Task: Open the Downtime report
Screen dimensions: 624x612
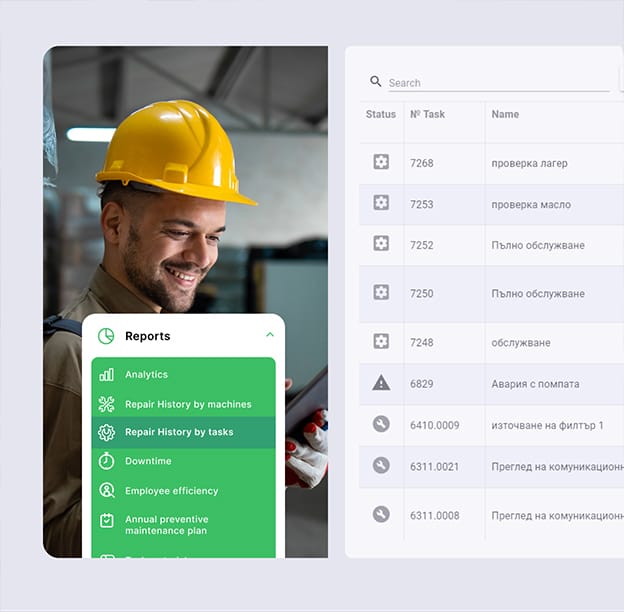Action: pos(148,461)
